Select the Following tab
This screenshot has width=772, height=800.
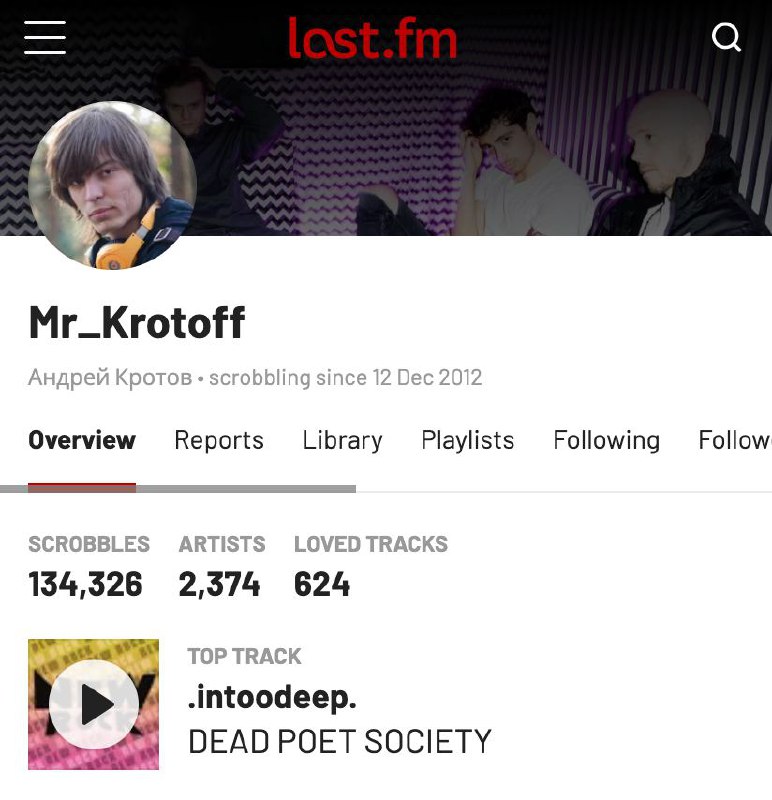coord(606,440)
